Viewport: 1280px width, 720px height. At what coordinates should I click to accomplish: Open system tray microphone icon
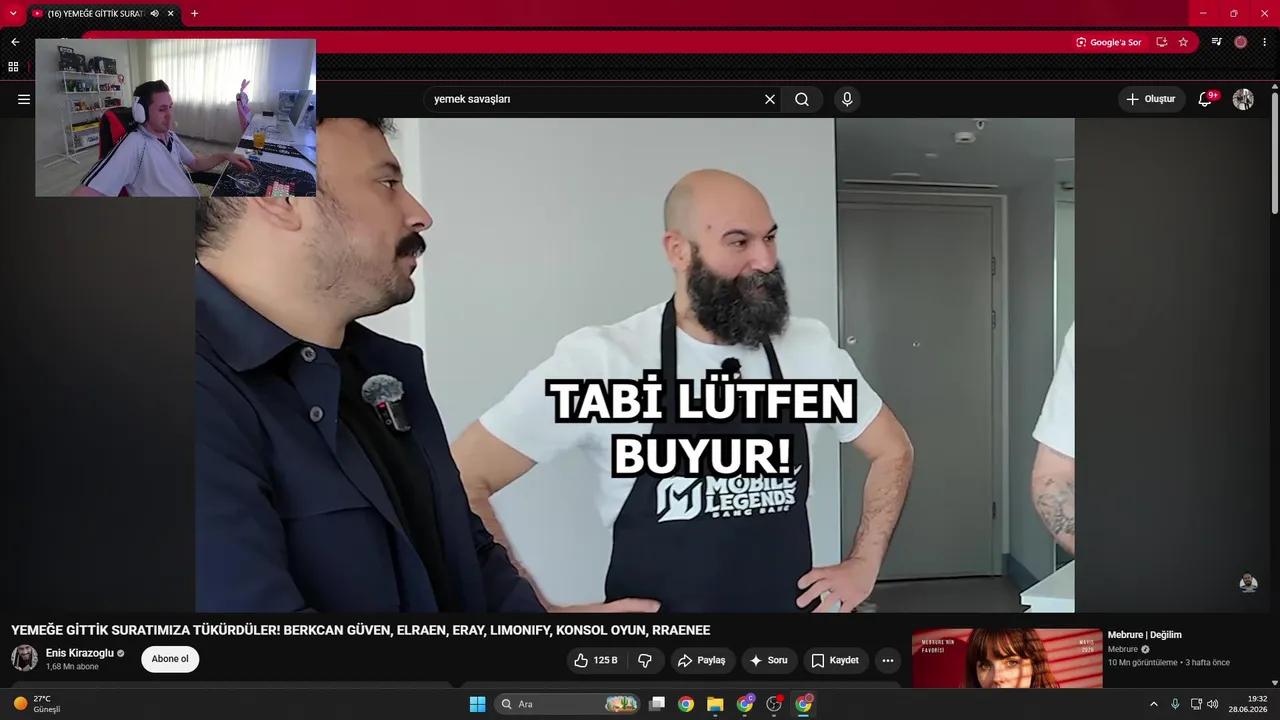[x=1175, y=704]
